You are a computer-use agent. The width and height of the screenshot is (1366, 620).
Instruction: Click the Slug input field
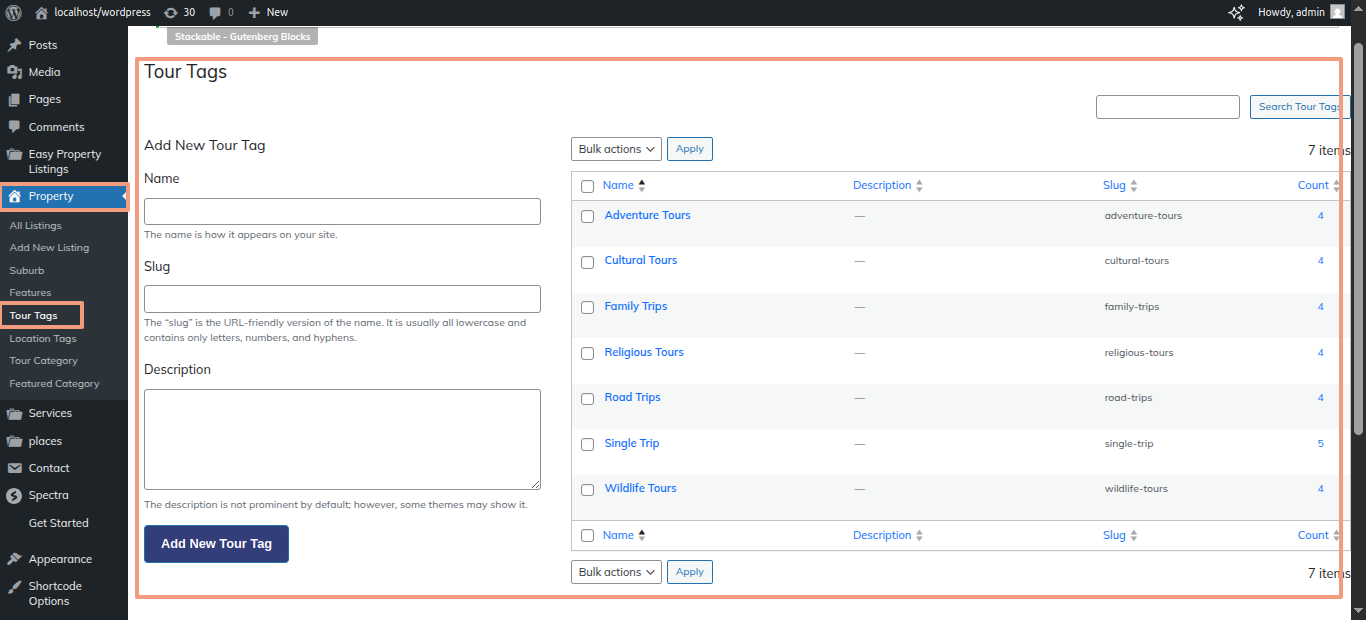tap(342, 299)
